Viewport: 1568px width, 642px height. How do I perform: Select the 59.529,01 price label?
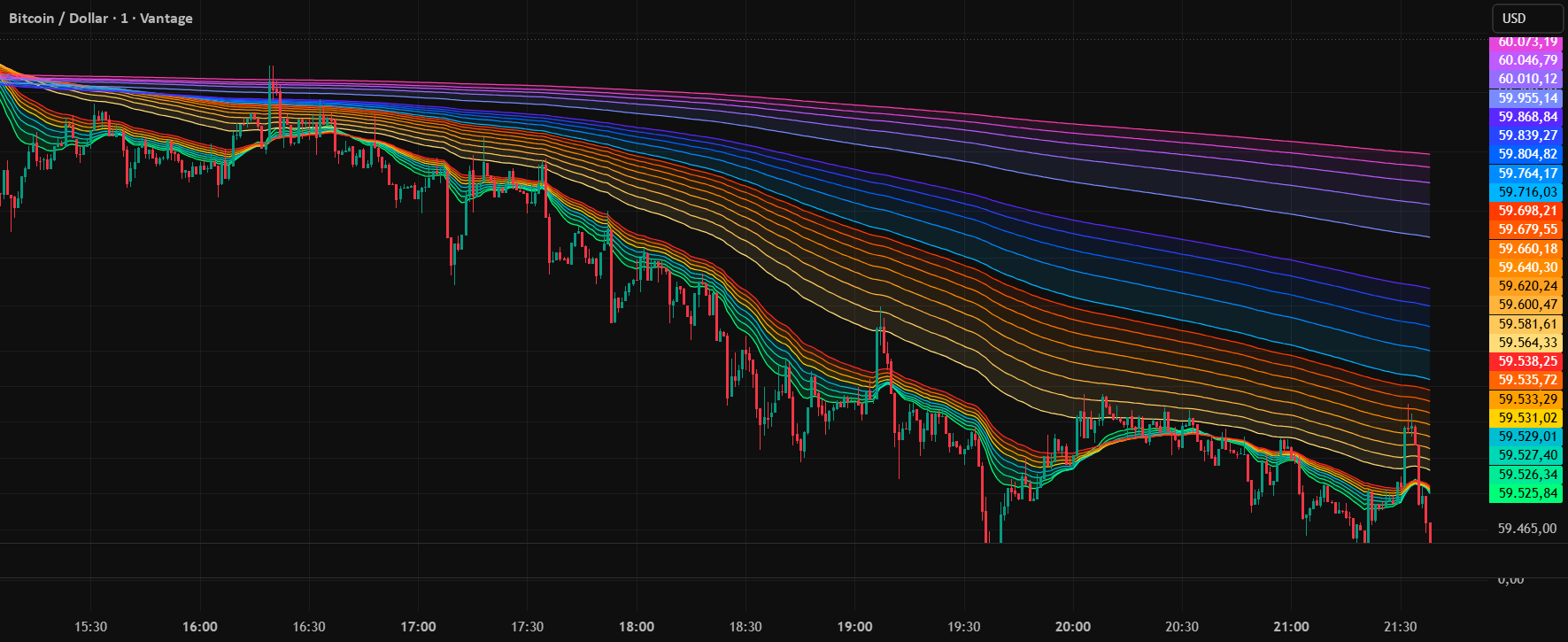1527,437
